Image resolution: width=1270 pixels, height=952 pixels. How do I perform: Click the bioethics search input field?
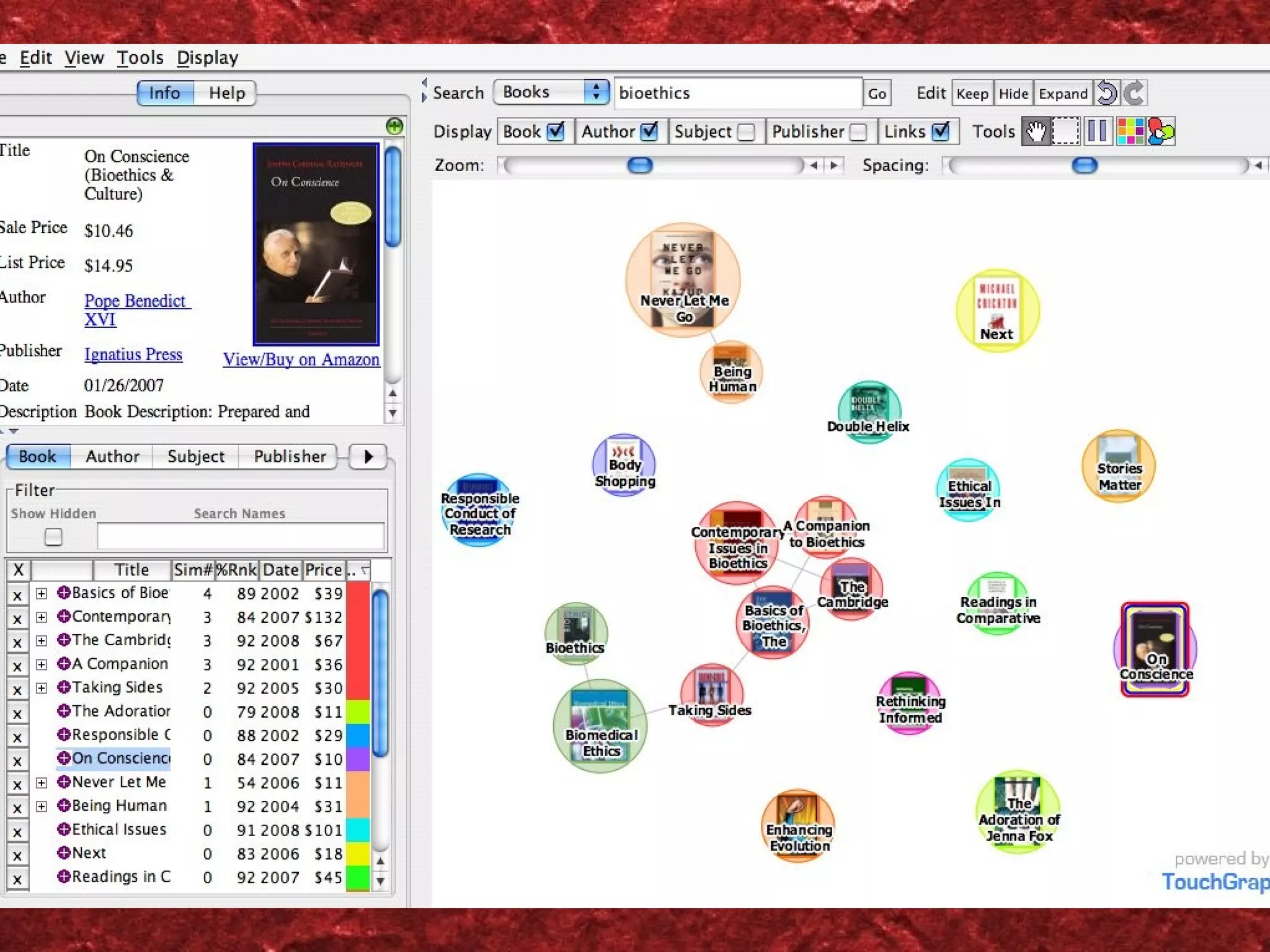[x=738, y=93]
